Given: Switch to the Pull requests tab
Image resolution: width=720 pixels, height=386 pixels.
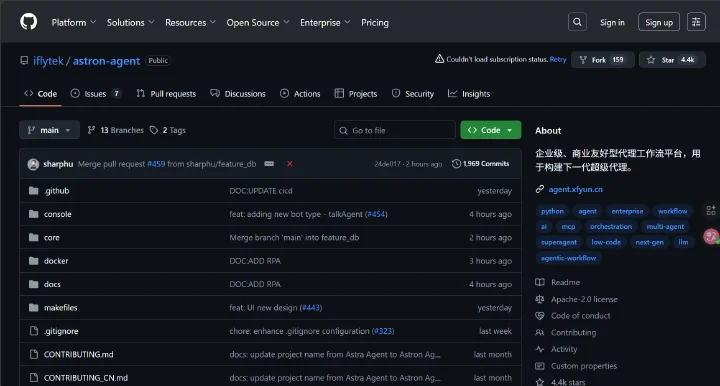Looking at the screenshot, I should [x=166, y=94].
